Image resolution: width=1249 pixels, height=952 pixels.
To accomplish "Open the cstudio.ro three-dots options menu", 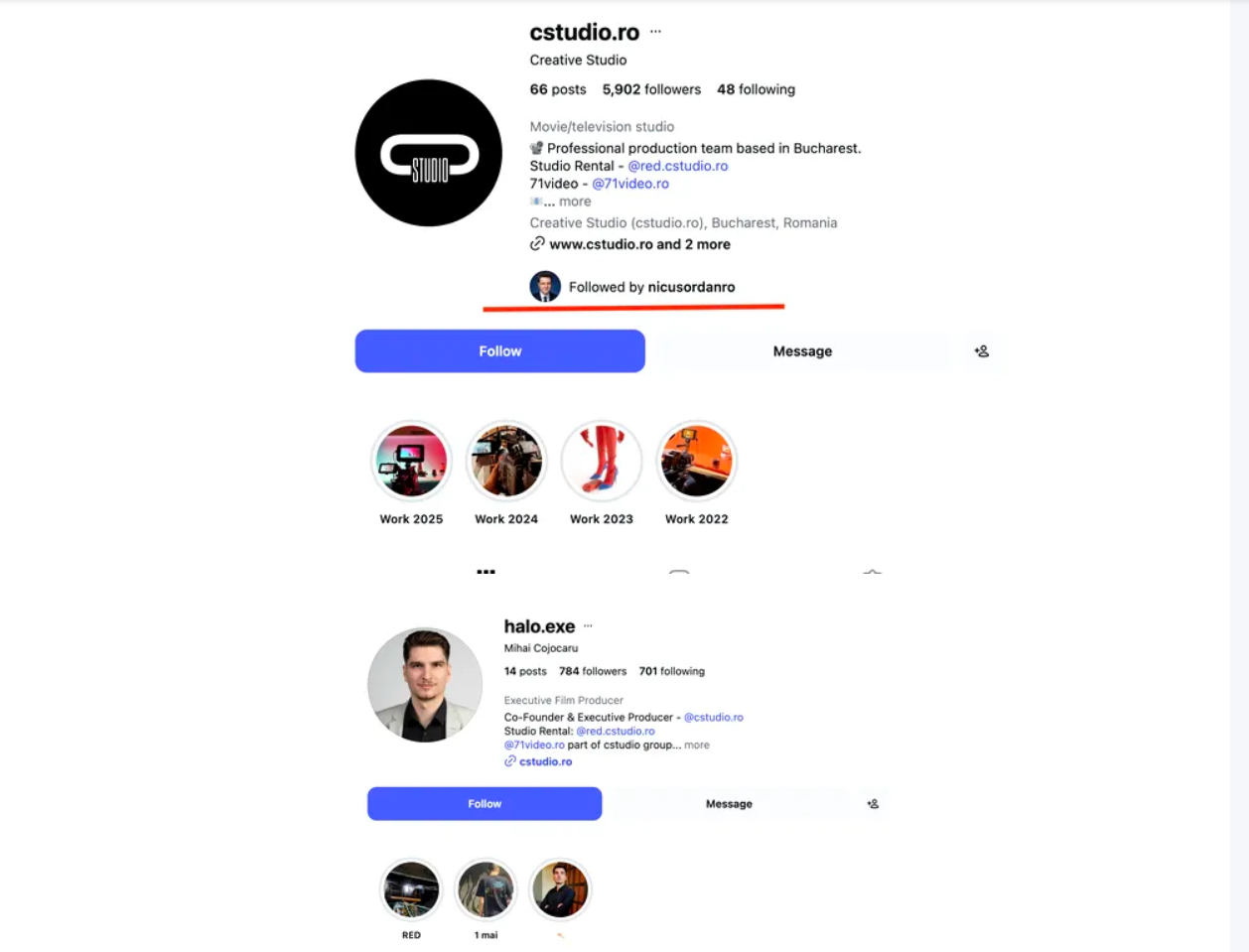I will (655, 32).
